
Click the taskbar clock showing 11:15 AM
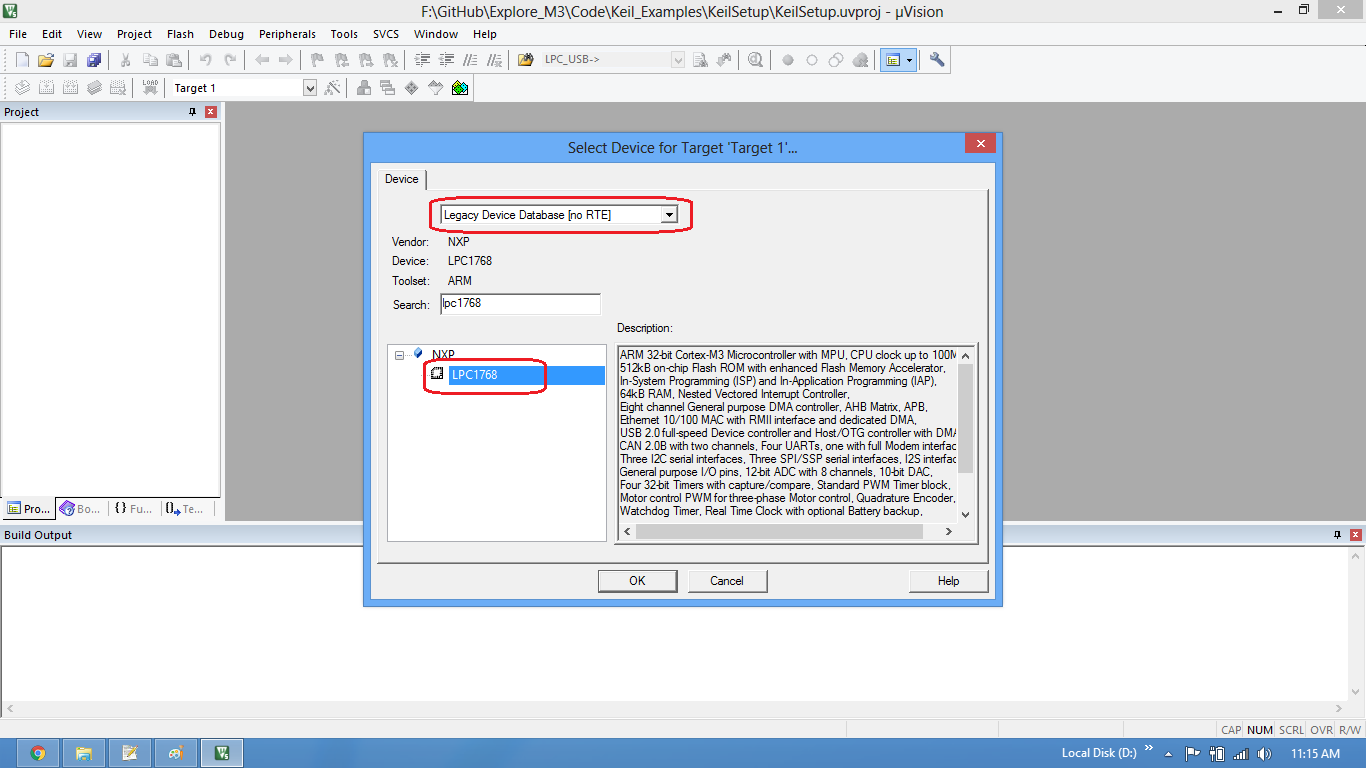[x=1315, y=754]
